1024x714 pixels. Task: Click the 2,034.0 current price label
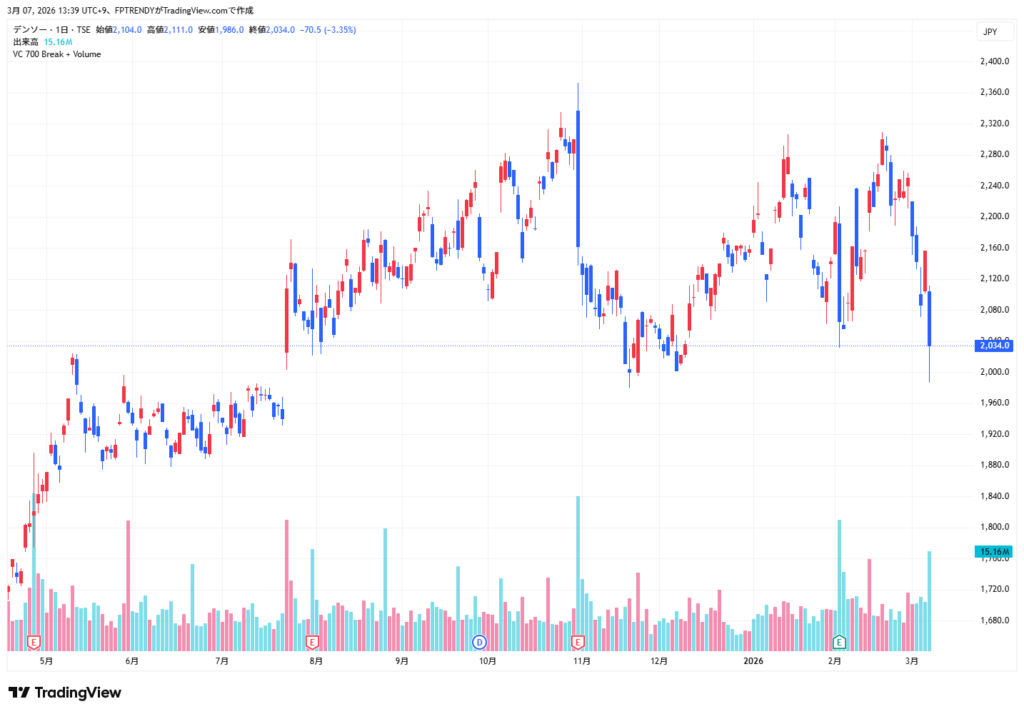[x=995, y=346]
